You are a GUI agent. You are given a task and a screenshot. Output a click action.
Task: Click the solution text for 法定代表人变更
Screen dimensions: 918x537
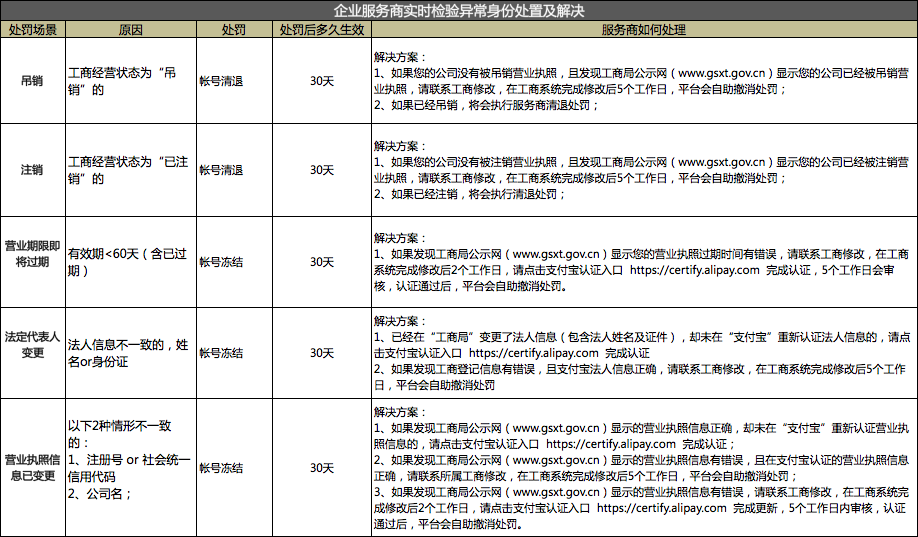tap(641, 353)
